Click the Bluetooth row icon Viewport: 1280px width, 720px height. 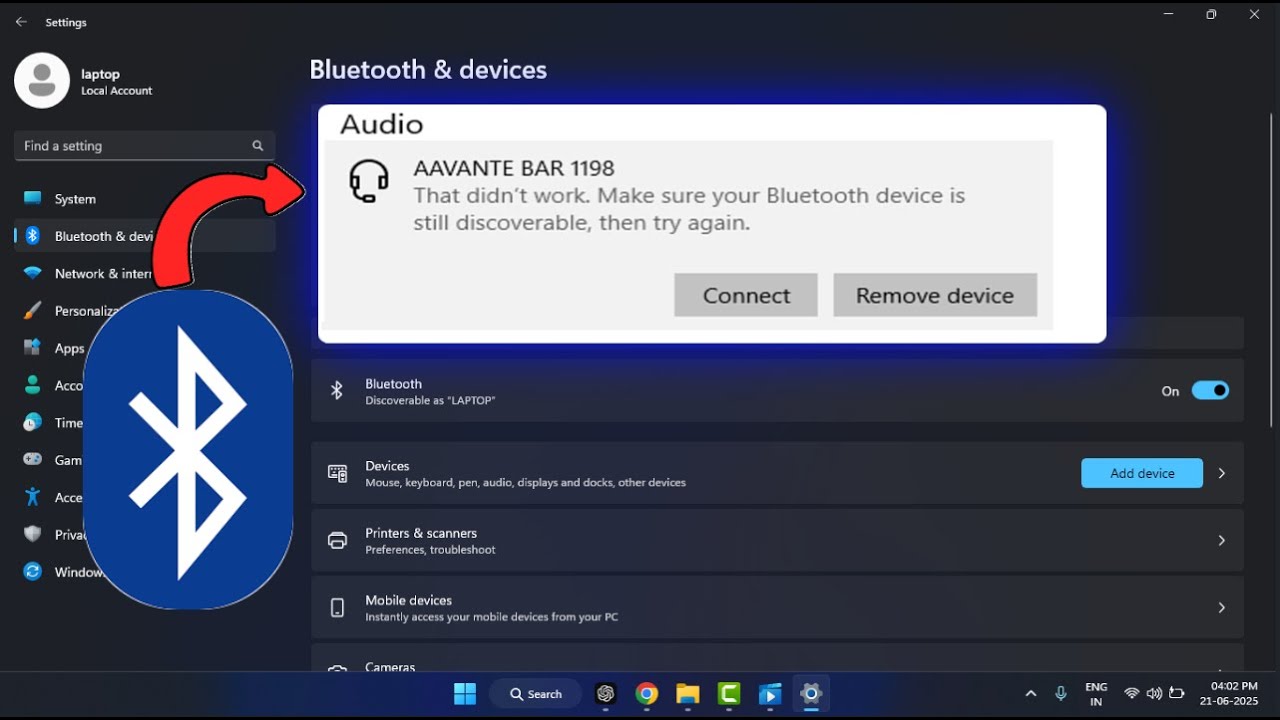(337, 391)
